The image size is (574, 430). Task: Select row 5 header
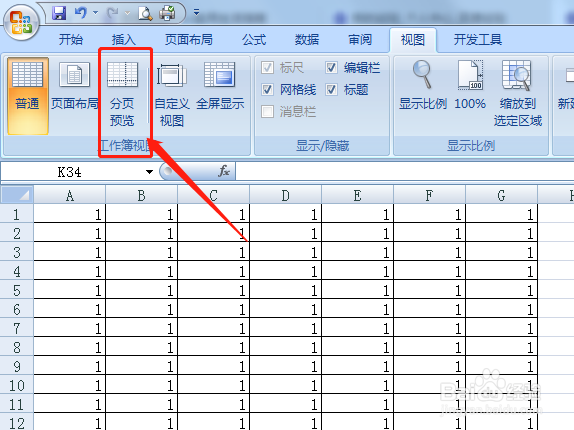point(16,290)
